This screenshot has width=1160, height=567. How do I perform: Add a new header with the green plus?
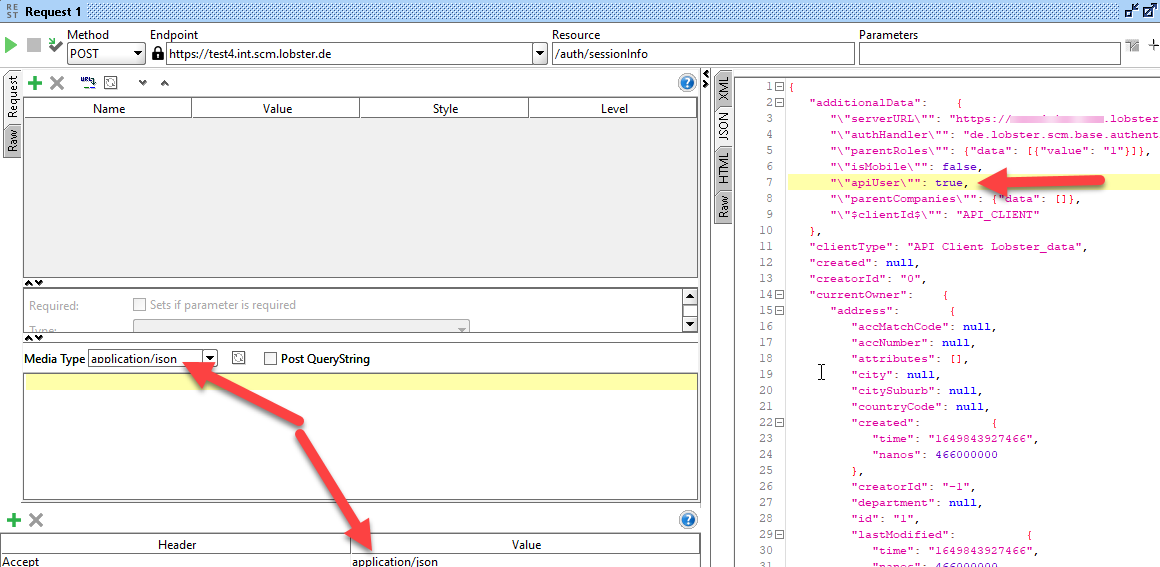(x=13, y=520)
